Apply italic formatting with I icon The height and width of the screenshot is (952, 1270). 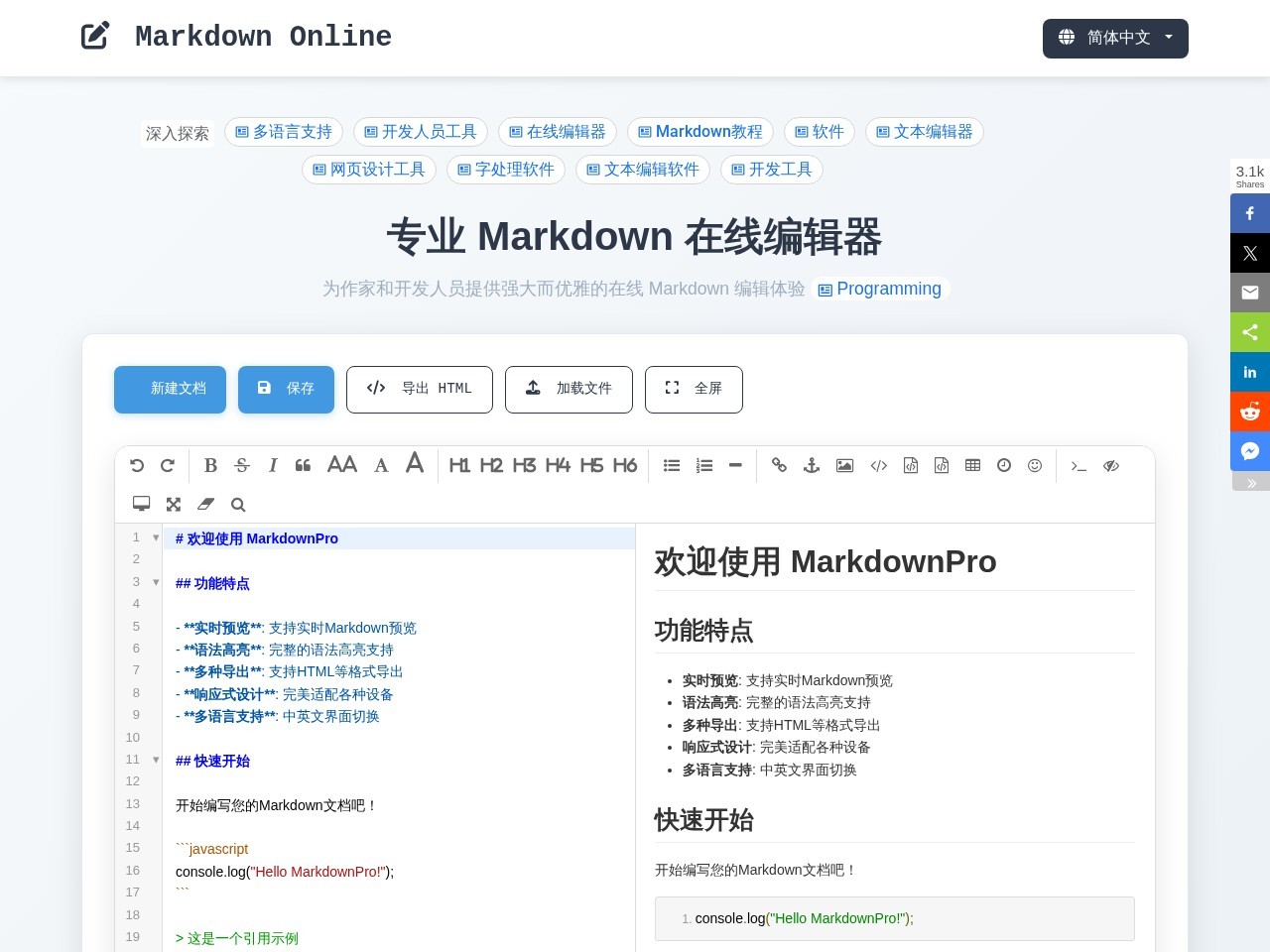[x=273, y=465]
